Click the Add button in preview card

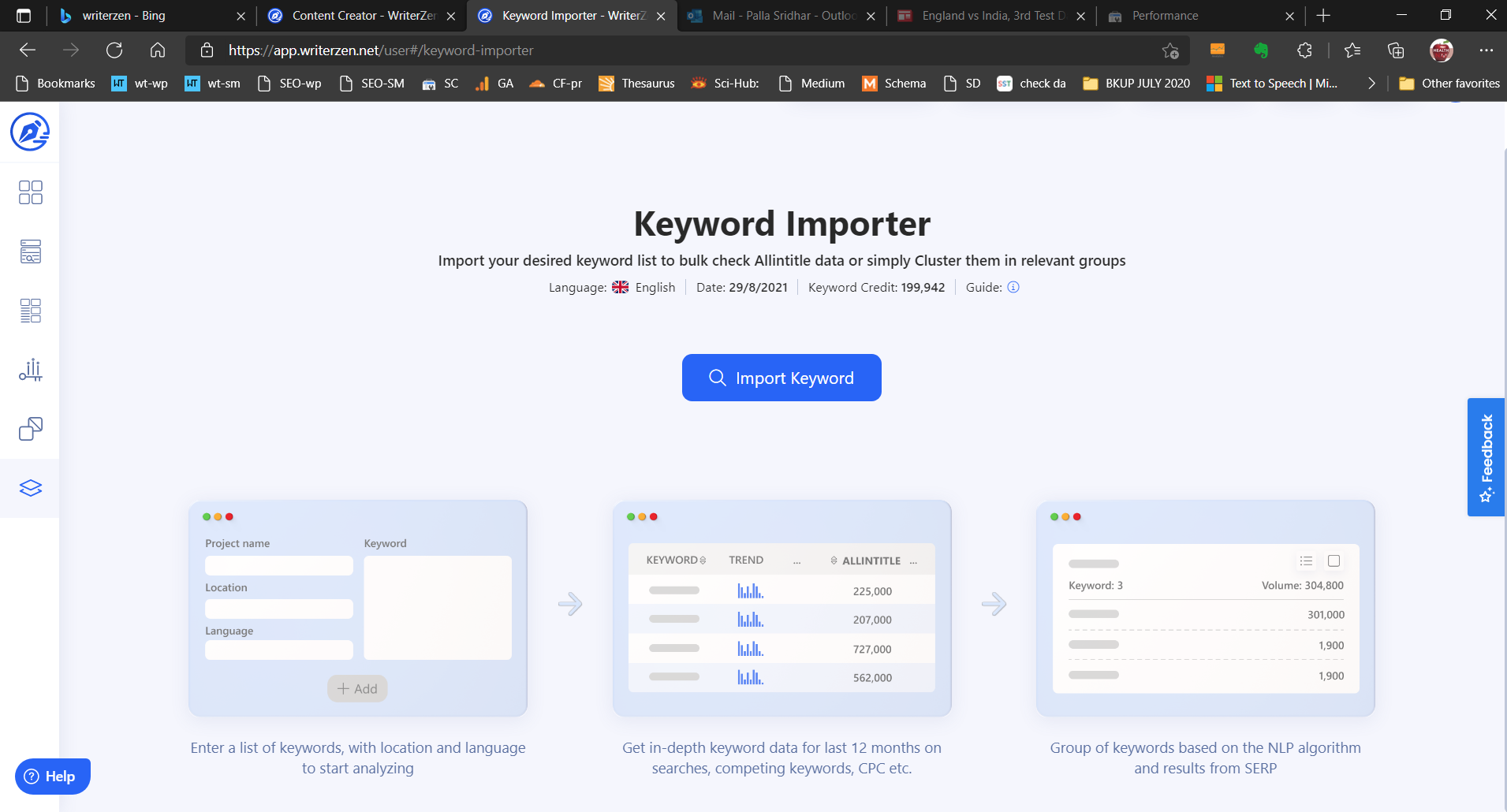coord(357,688)
